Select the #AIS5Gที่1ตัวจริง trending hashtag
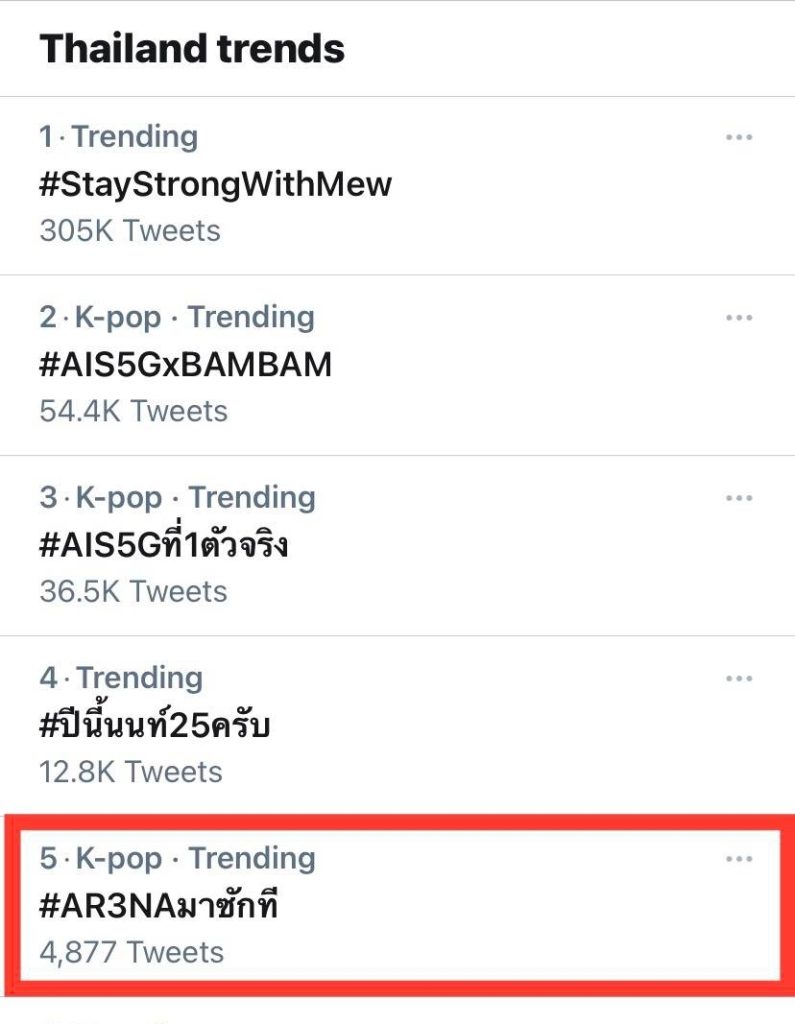The image size is (795, 1024). [x=164, y=545]
